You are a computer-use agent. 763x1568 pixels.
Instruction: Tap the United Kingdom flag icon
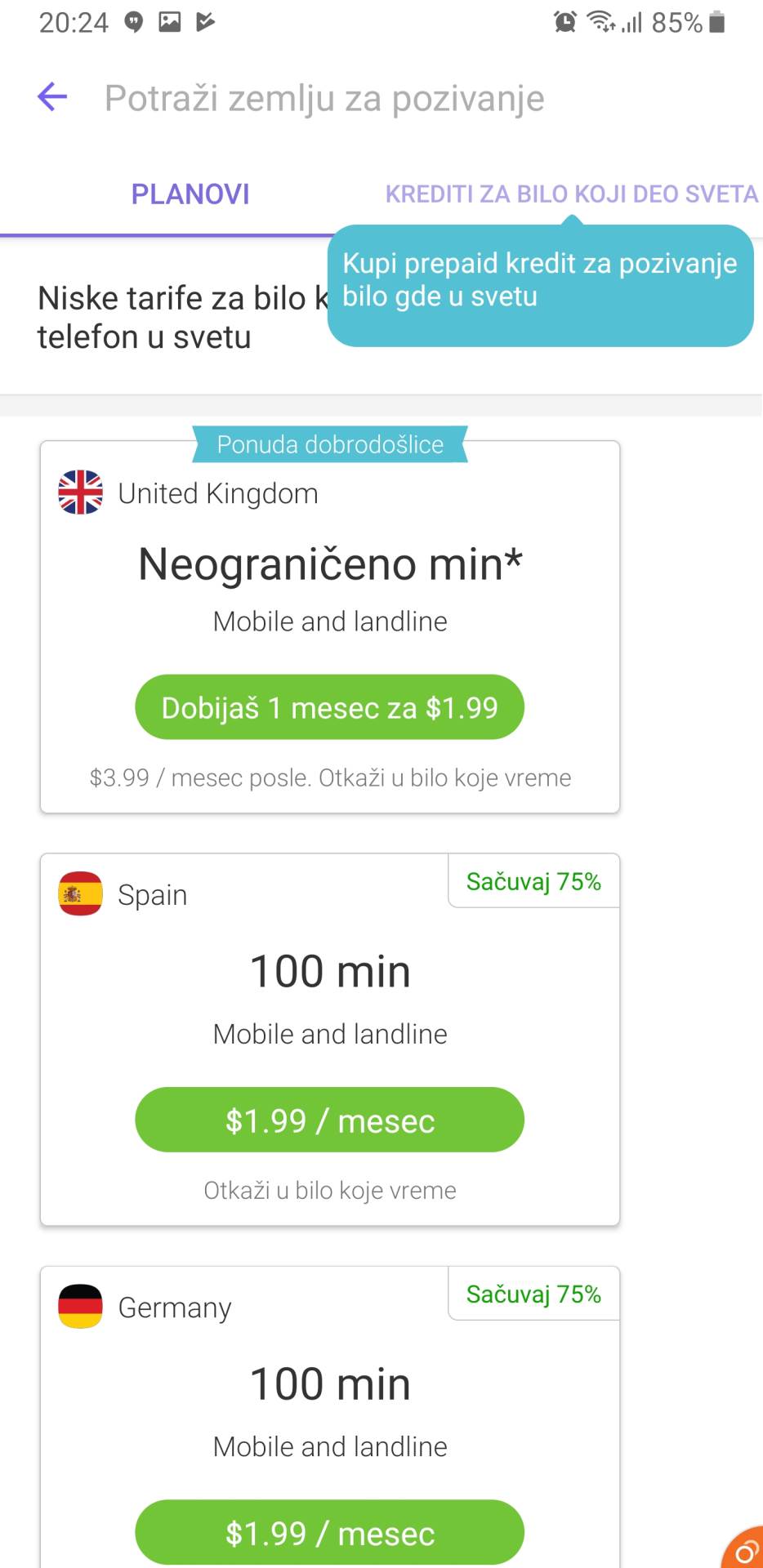click(x=80, y=492)
